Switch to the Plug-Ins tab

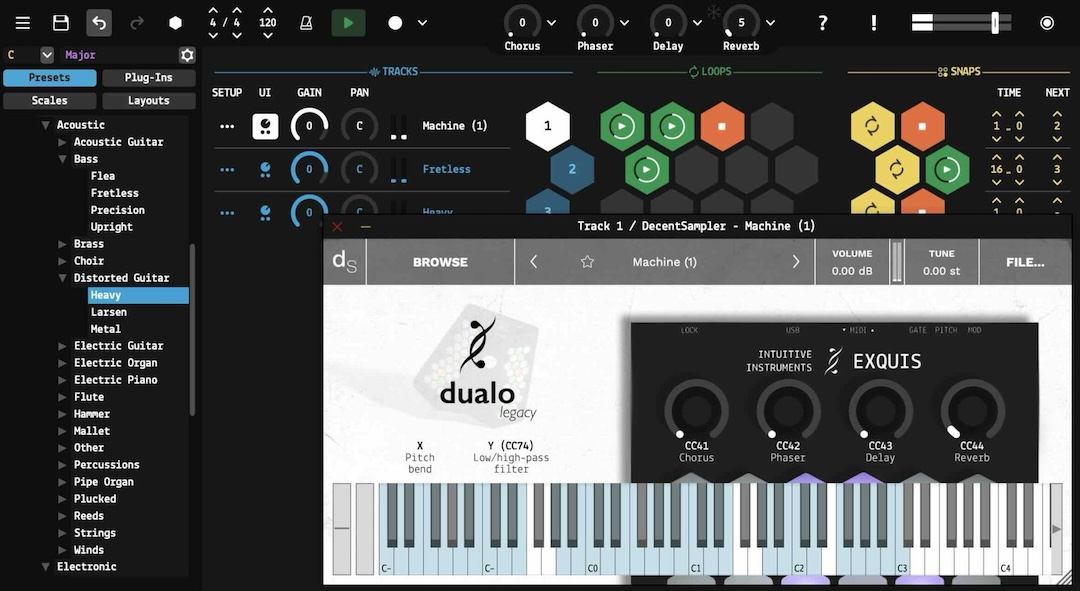click(x=148, y=77)
